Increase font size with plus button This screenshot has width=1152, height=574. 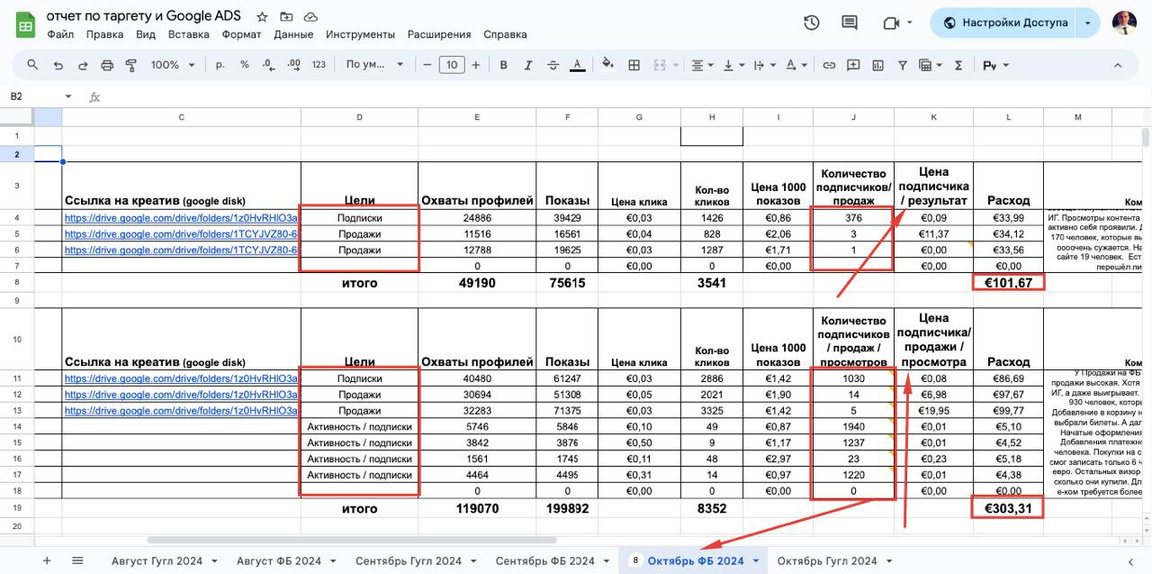tap(476, 65)
